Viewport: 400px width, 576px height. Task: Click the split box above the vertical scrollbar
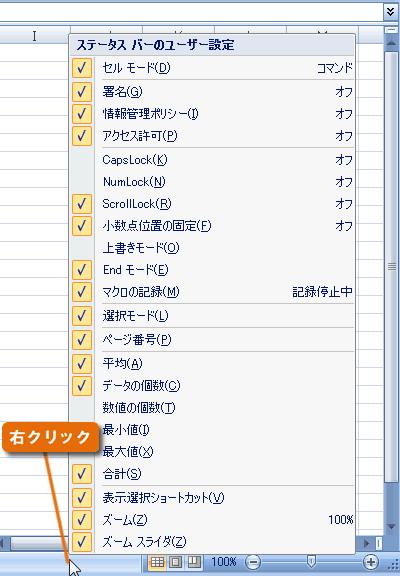click(x=391, y=30)
